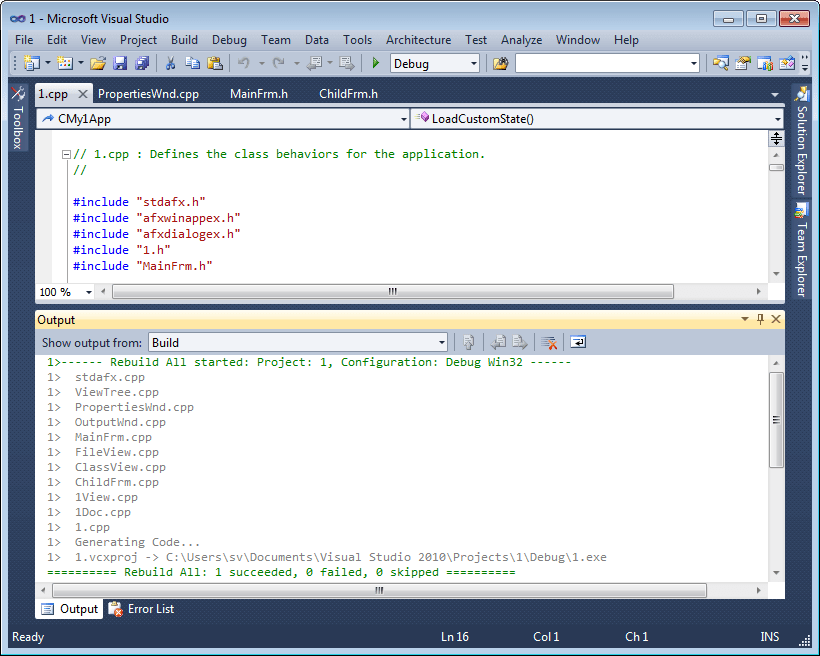Click the Undo toolbar icon
This screenshot has height=656, width=820.
tap(245, 63)
